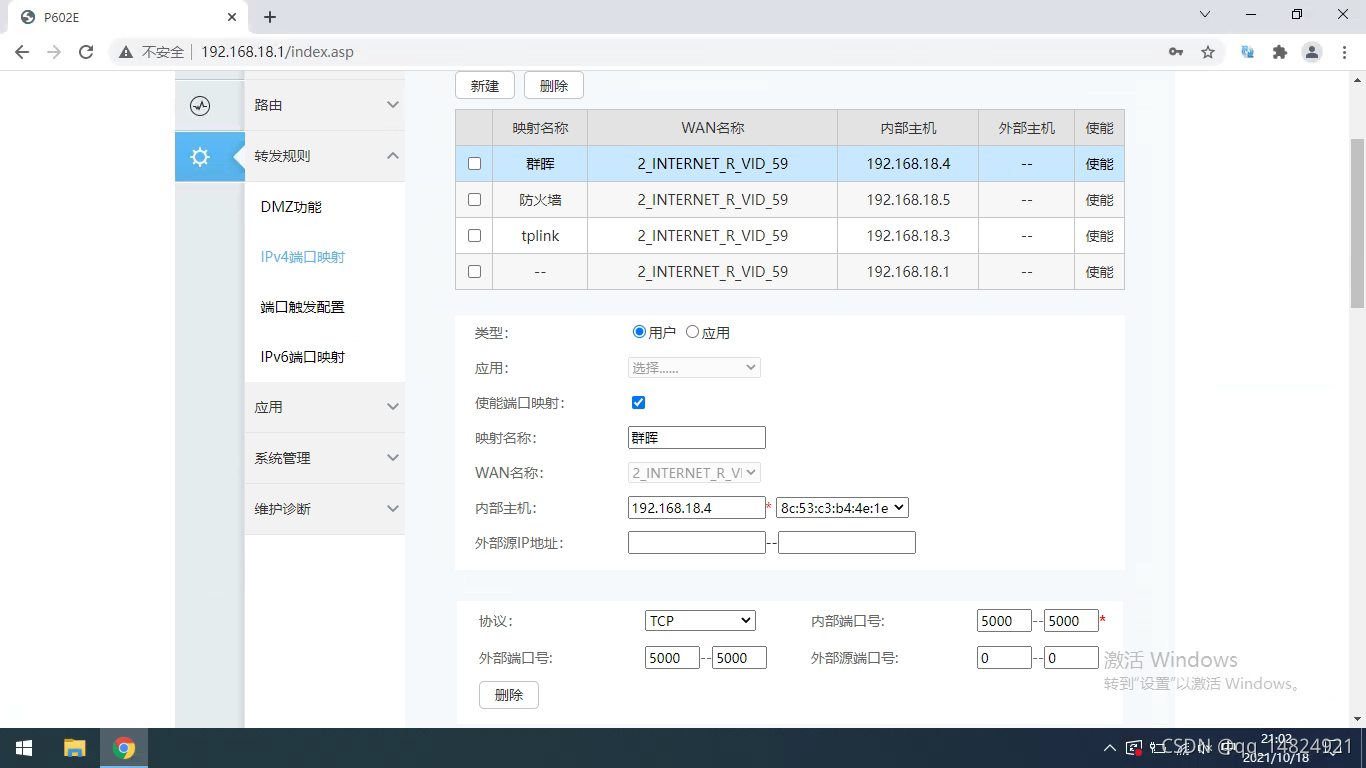Click the 新建 button

pyautogui.click(x=485, y=86)
